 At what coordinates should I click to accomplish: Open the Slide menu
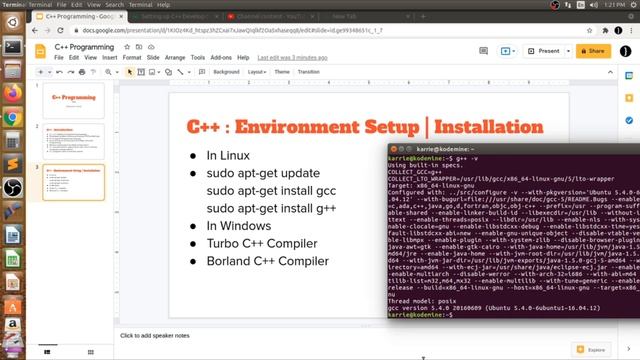click(x=153, y=58)
